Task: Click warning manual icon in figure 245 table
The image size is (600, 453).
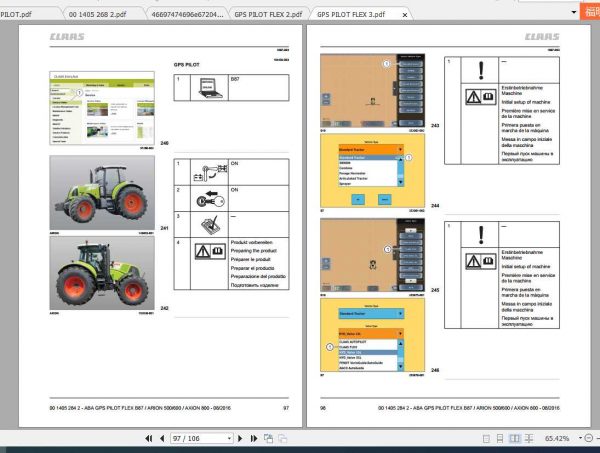Action: click(481, 261)
